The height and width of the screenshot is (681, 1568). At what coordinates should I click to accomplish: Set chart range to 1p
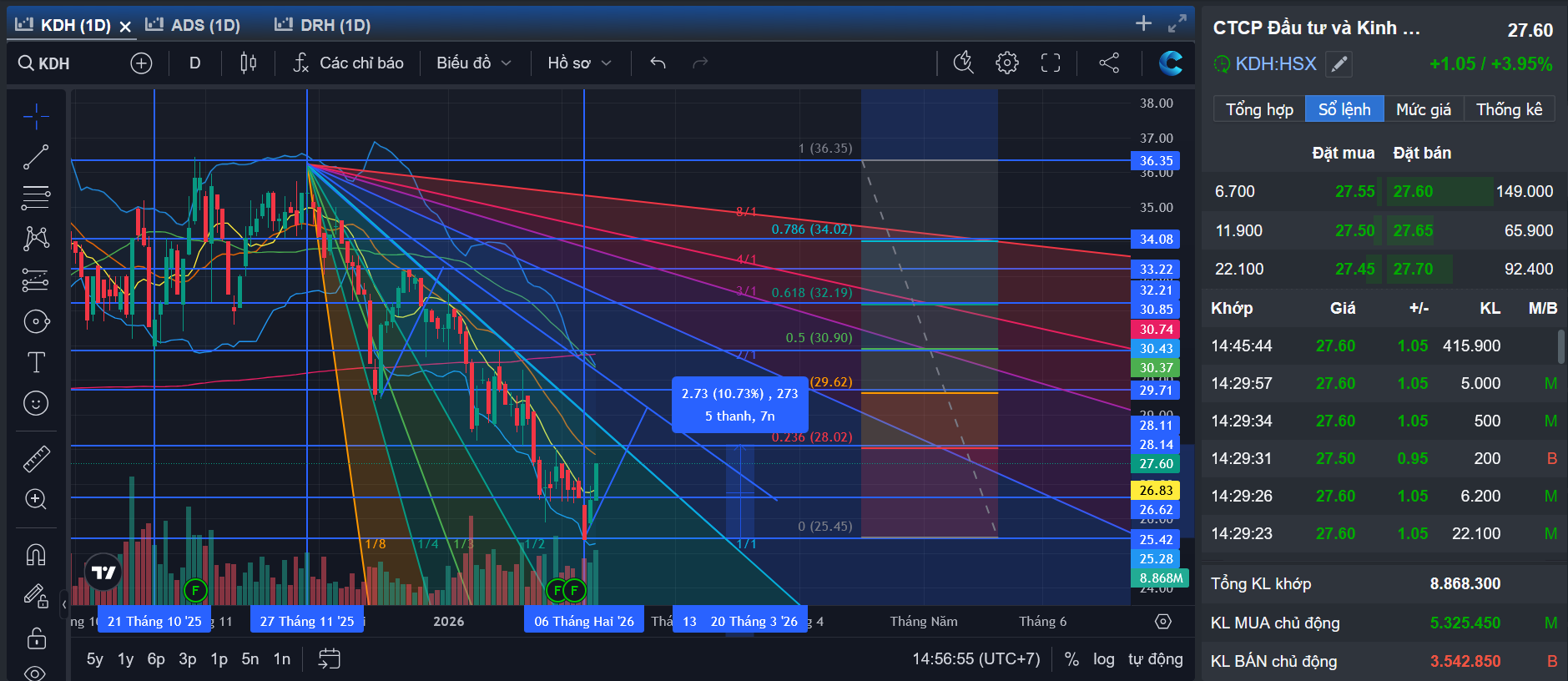point(219,659)
